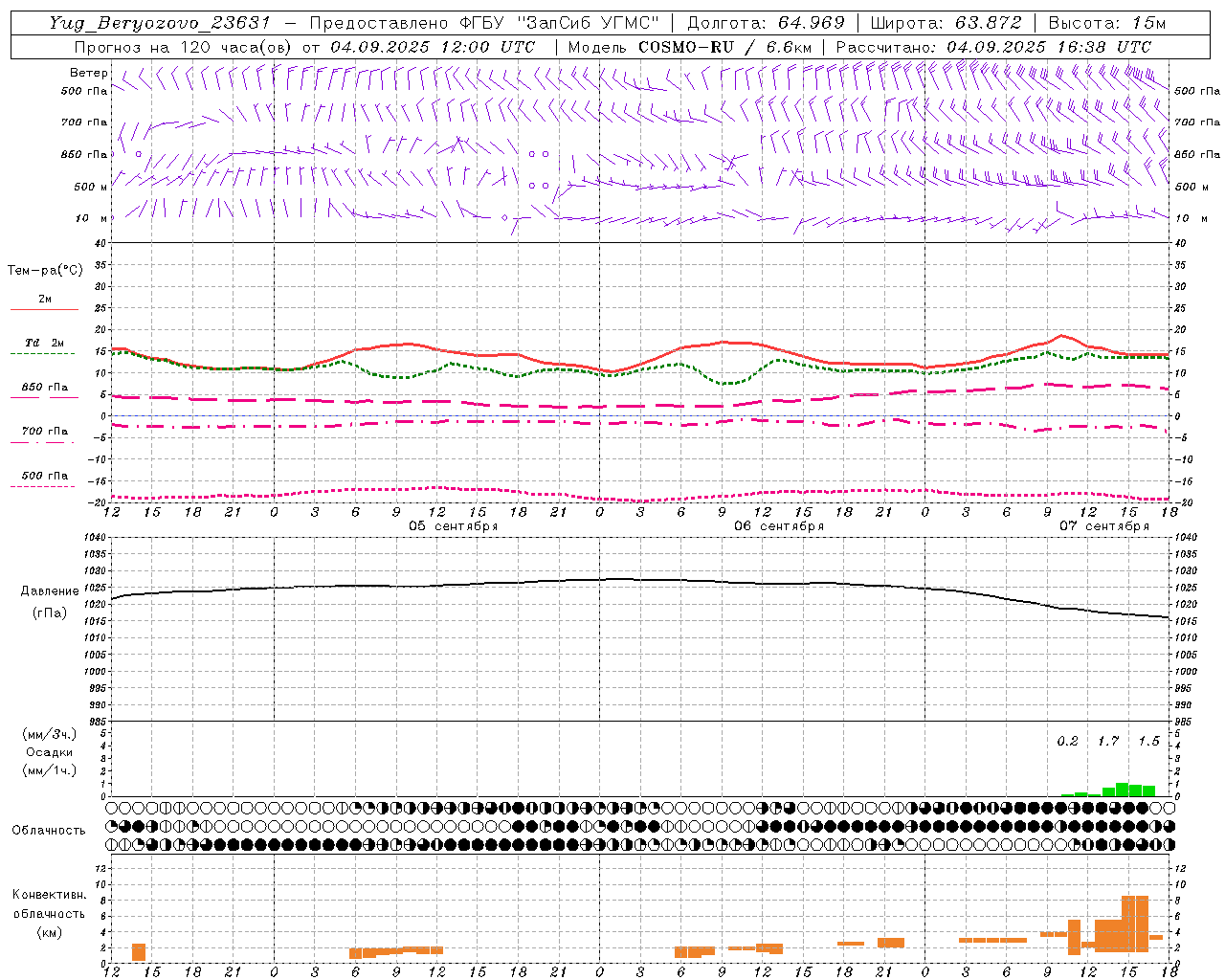
Task: Click the 1040 value on left pressure axis
Action: click(96, 537)
